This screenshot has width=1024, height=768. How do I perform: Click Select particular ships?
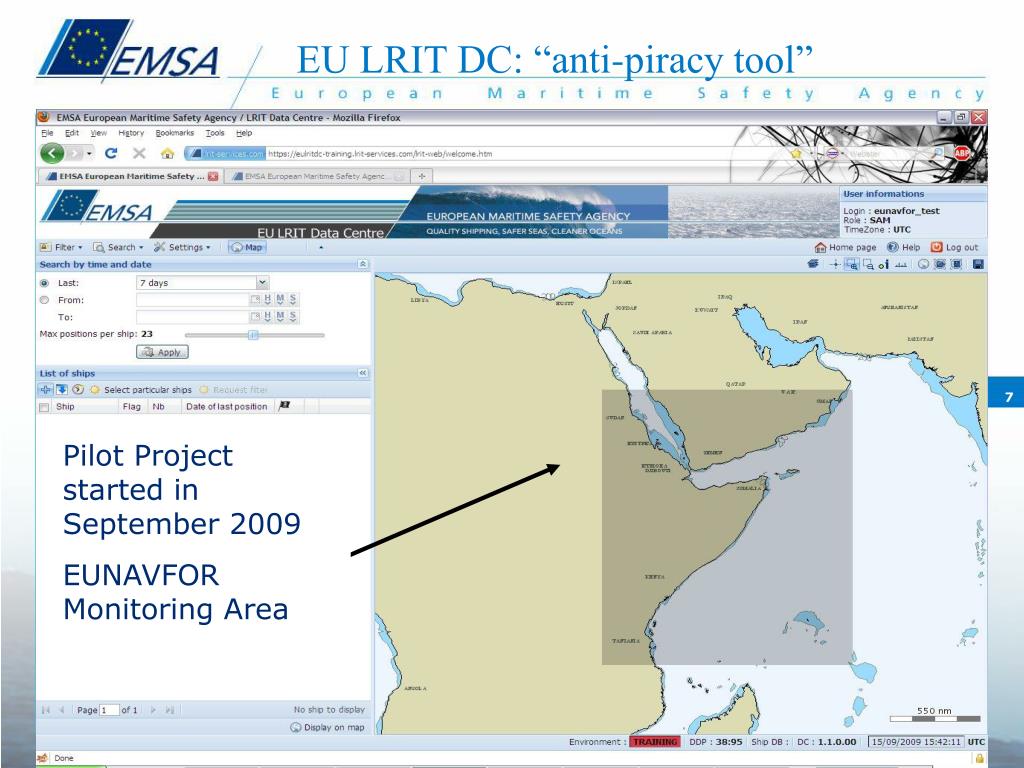point(140,389)
